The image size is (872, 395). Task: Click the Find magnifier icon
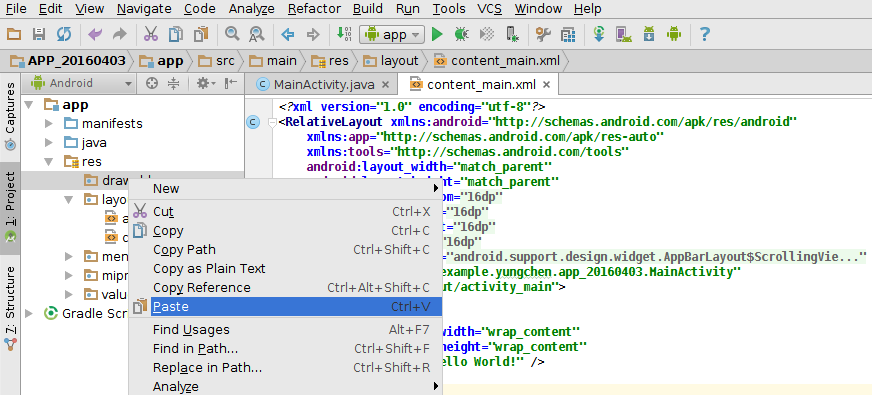click(231, 34)
